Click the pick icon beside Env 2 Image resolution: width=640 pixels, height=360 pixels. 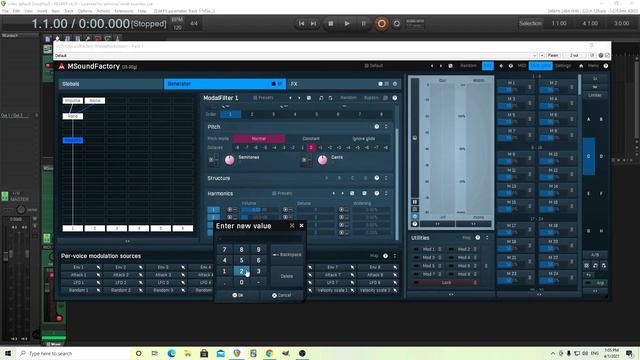[140, 267]
